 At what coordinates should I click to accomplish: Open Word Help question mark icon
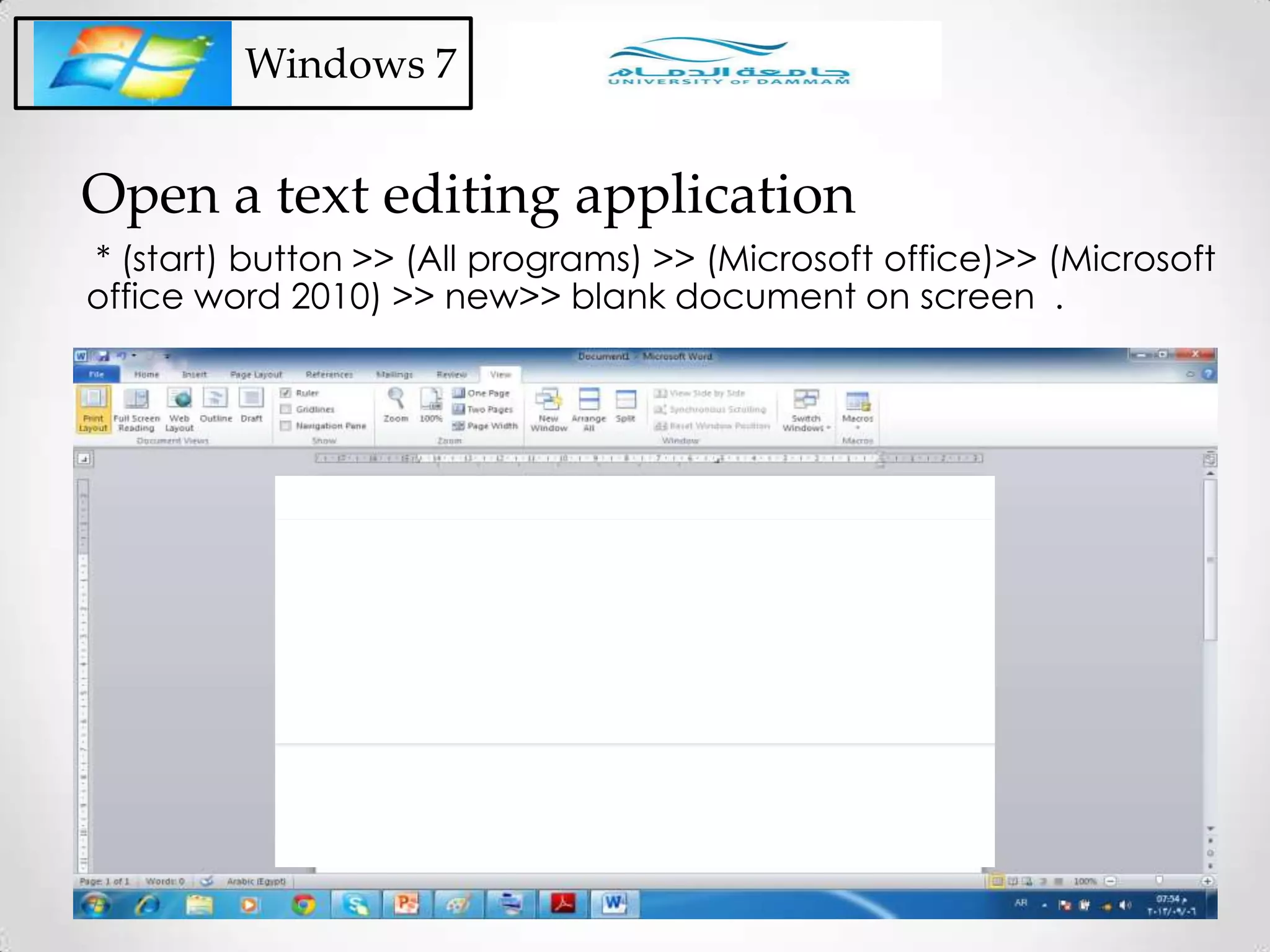pos(1207,374)
